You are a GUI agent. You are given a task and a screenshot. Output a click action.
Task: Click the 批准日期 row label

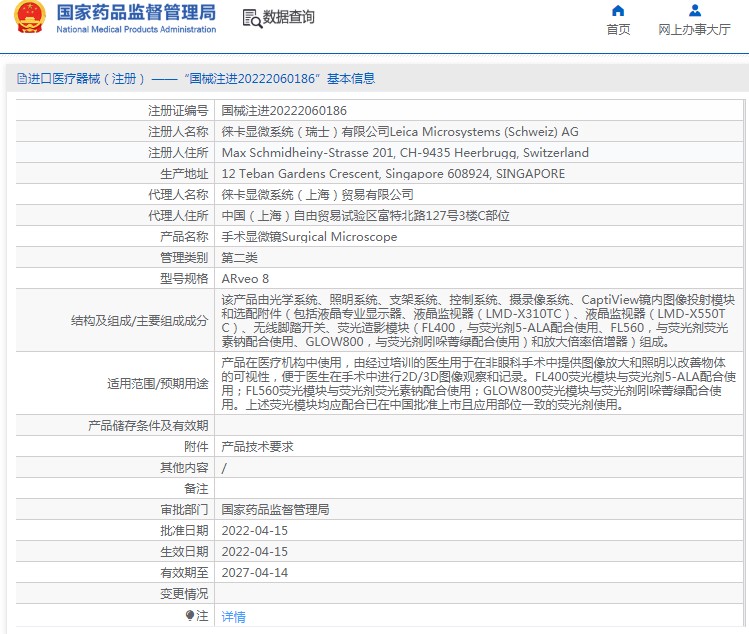[x=184, y=530]
